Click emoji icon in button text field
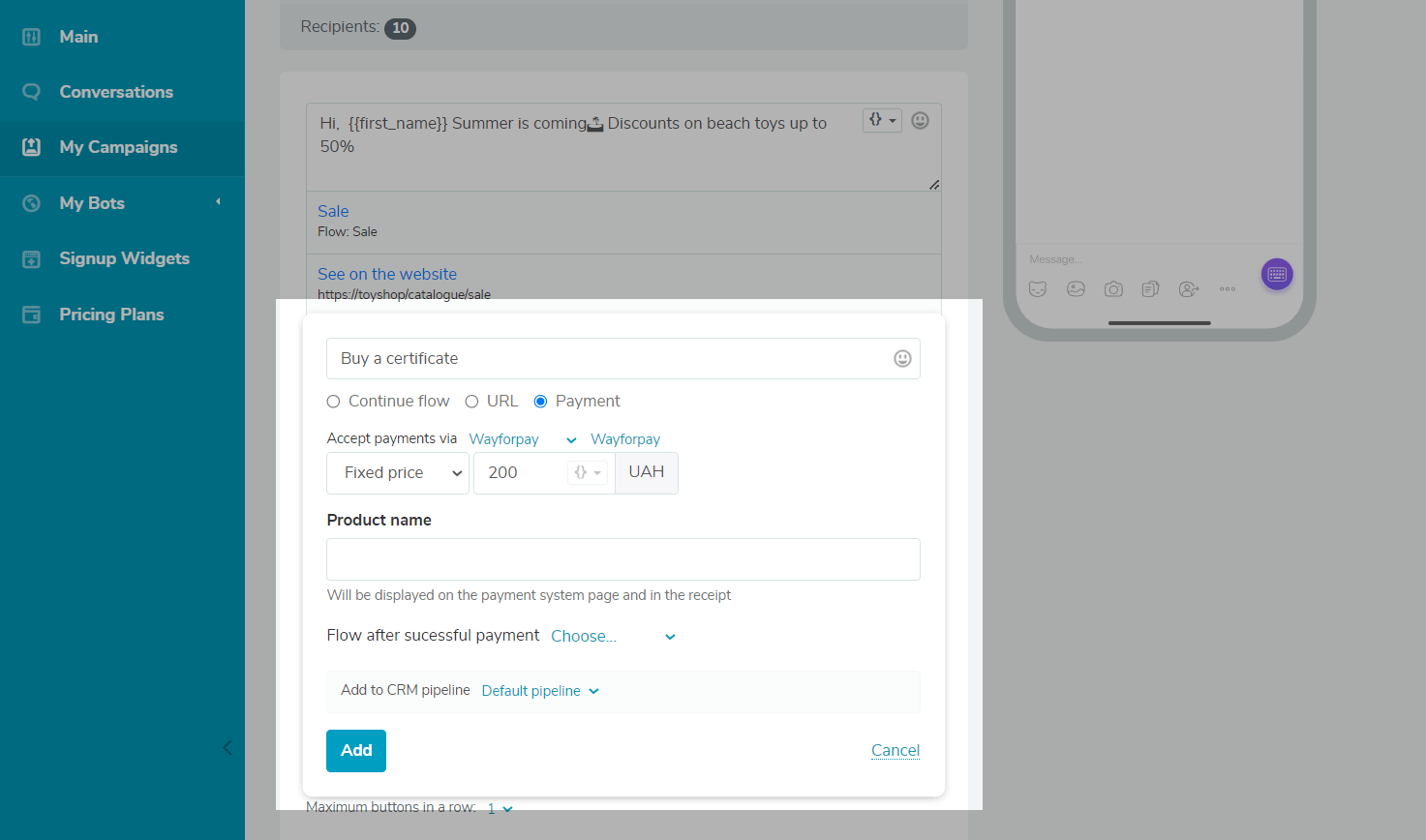This screenshot has height=840, width=1426. pos(902,359)
